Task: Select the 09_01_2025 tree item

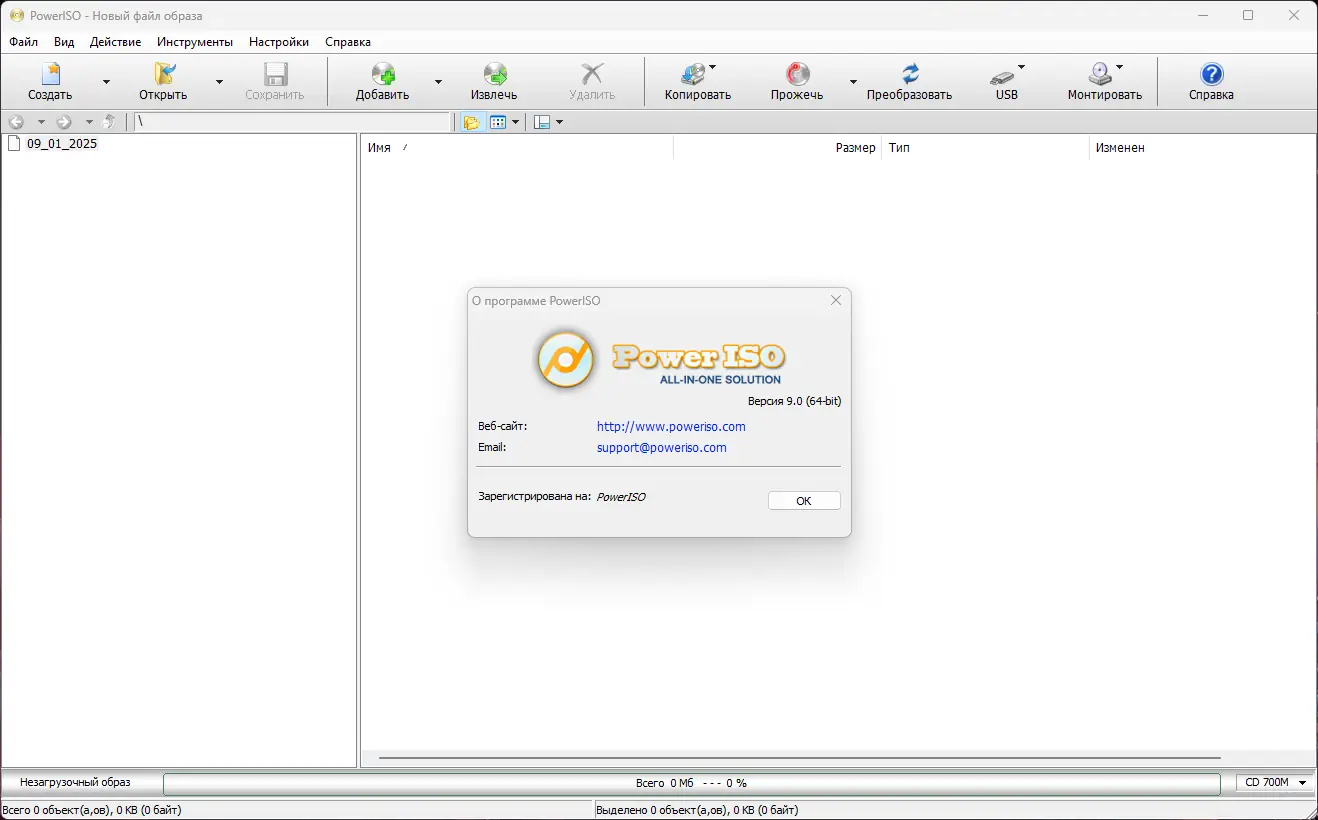Action: pyautogui.click(x=62, y=144)
